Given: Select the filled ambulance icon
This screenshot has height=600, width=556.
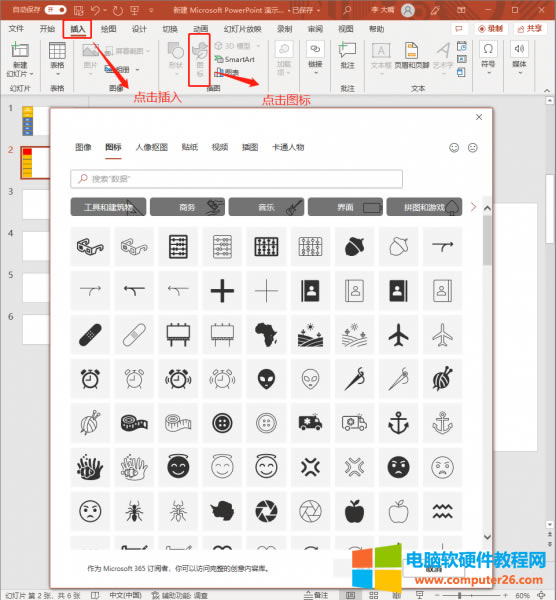Looking at the screenshot, I should (310, 423).
